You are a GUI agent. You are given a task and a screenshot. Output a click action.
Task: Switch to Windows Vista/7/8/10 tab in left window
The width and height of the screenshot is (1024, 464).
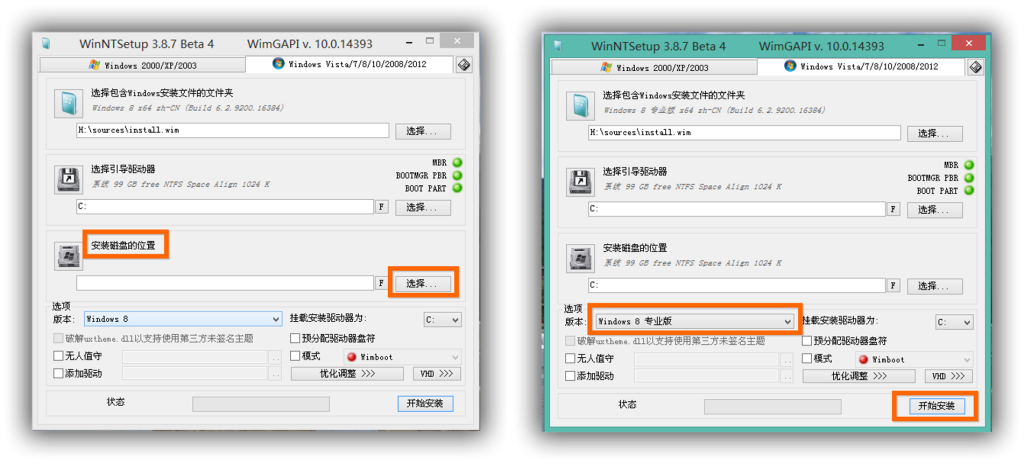(349, 64)
